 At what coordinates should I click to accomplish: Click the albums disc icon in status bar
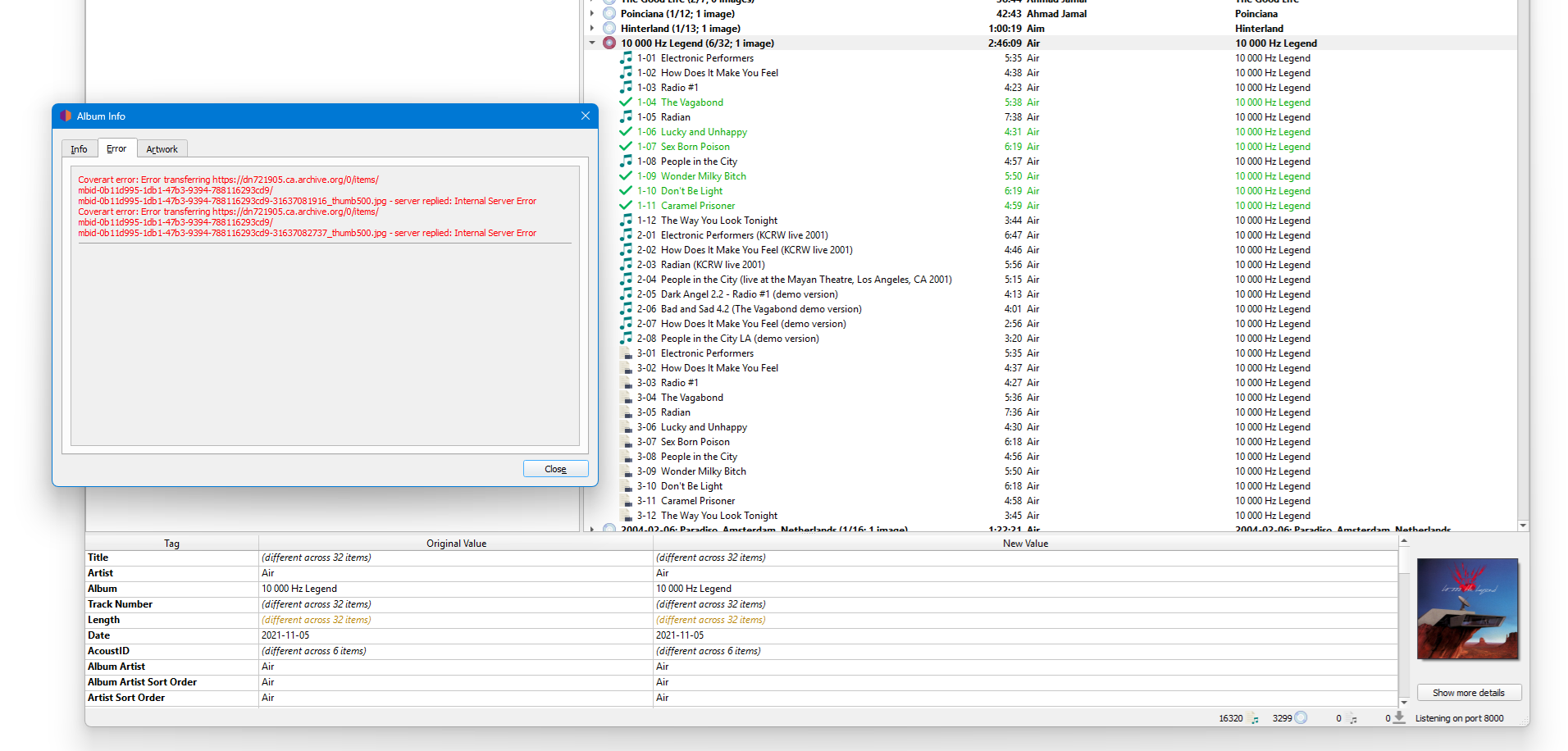pyautogui.click(x=1301, y=718)
